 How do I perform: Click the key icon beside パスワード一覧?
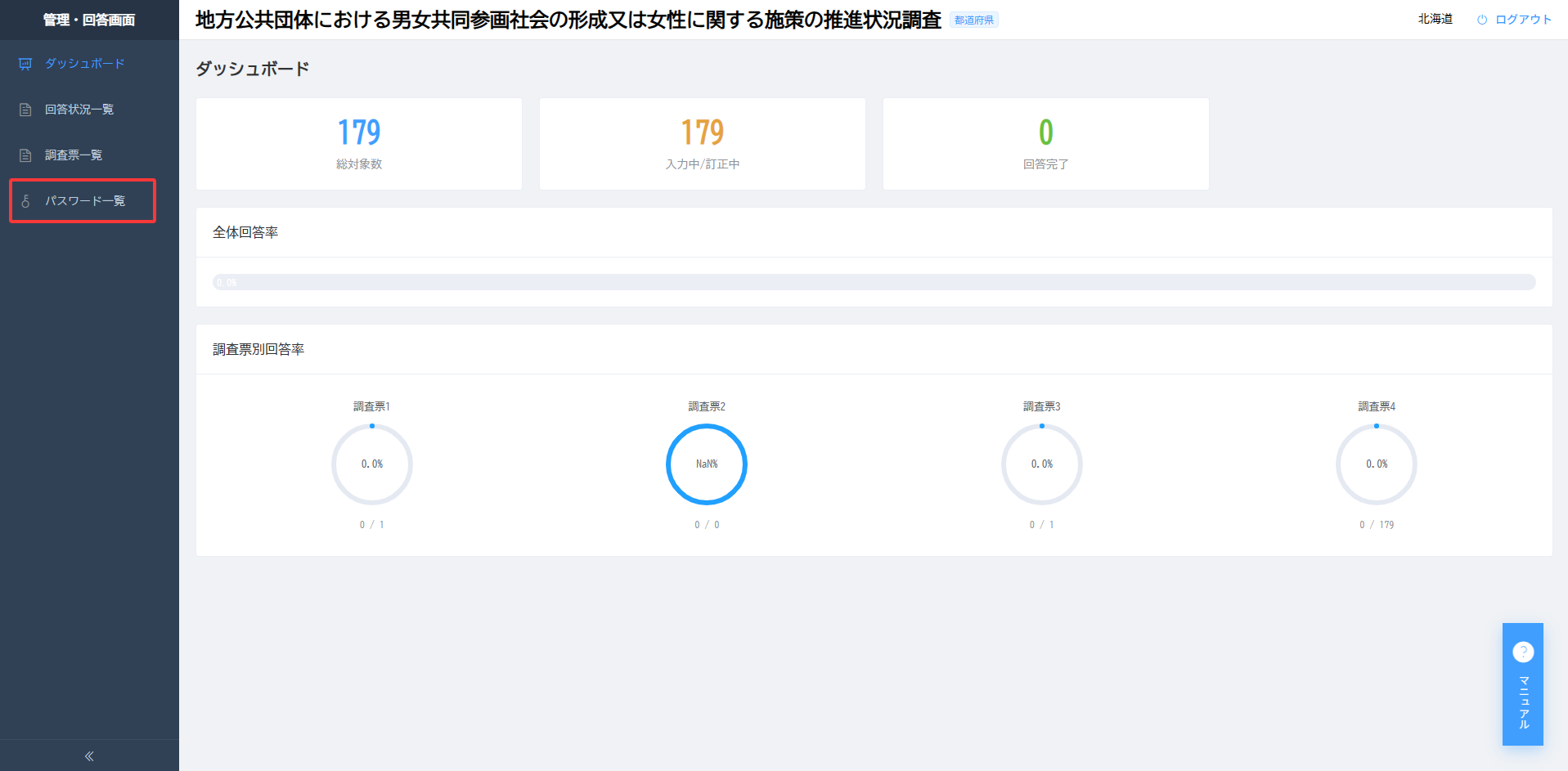[25, 201]
